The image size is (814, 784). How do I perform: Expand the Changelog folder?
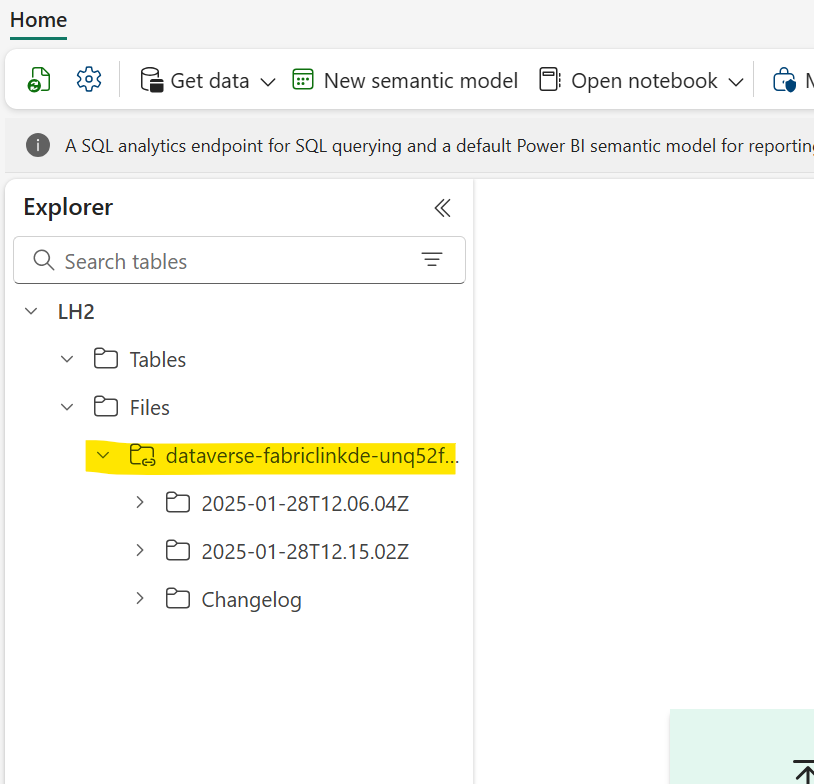140,599
